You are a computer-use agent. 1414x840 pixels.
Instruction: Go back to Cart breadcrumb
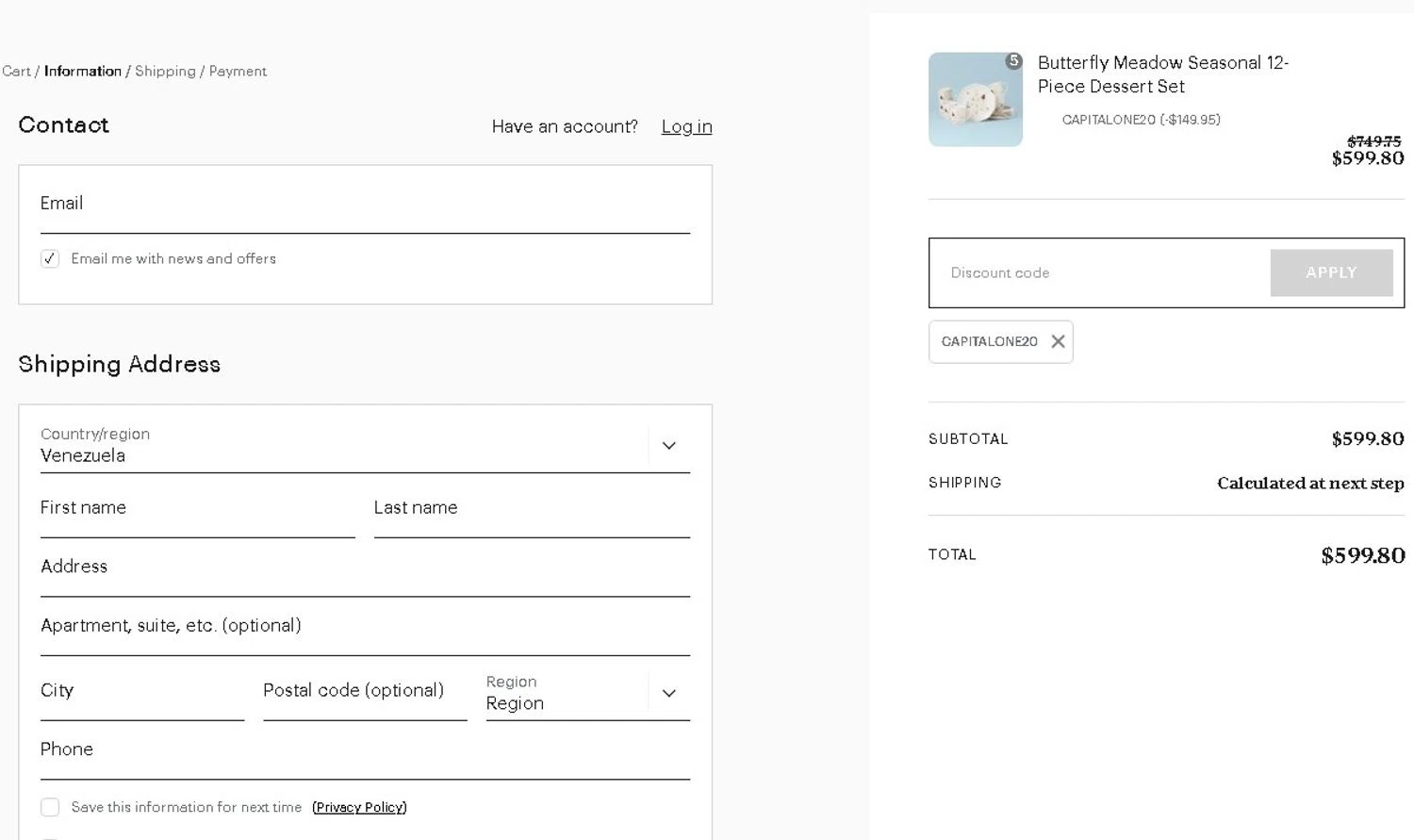point(16,71)
